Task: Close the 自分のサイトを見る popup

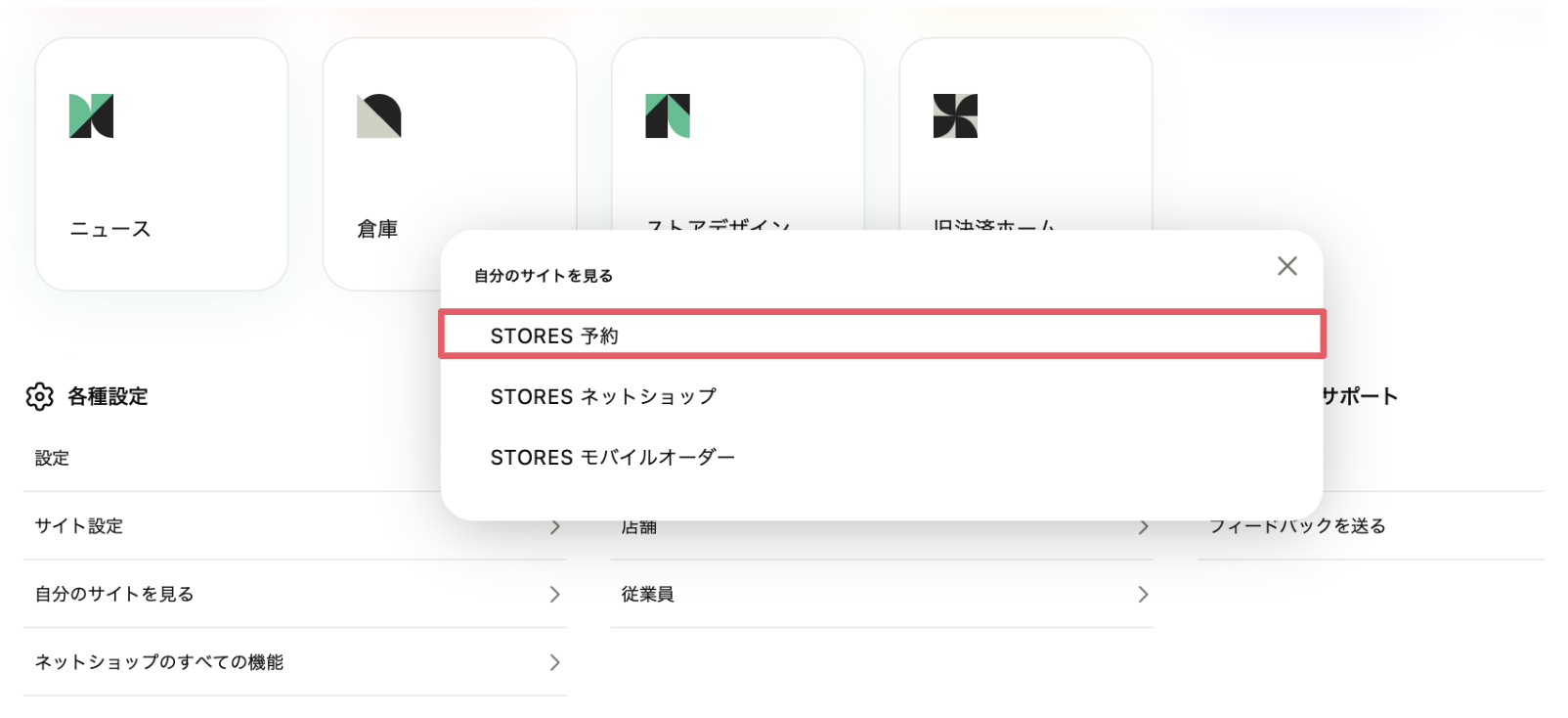Action: click(x=1286, y=266)
